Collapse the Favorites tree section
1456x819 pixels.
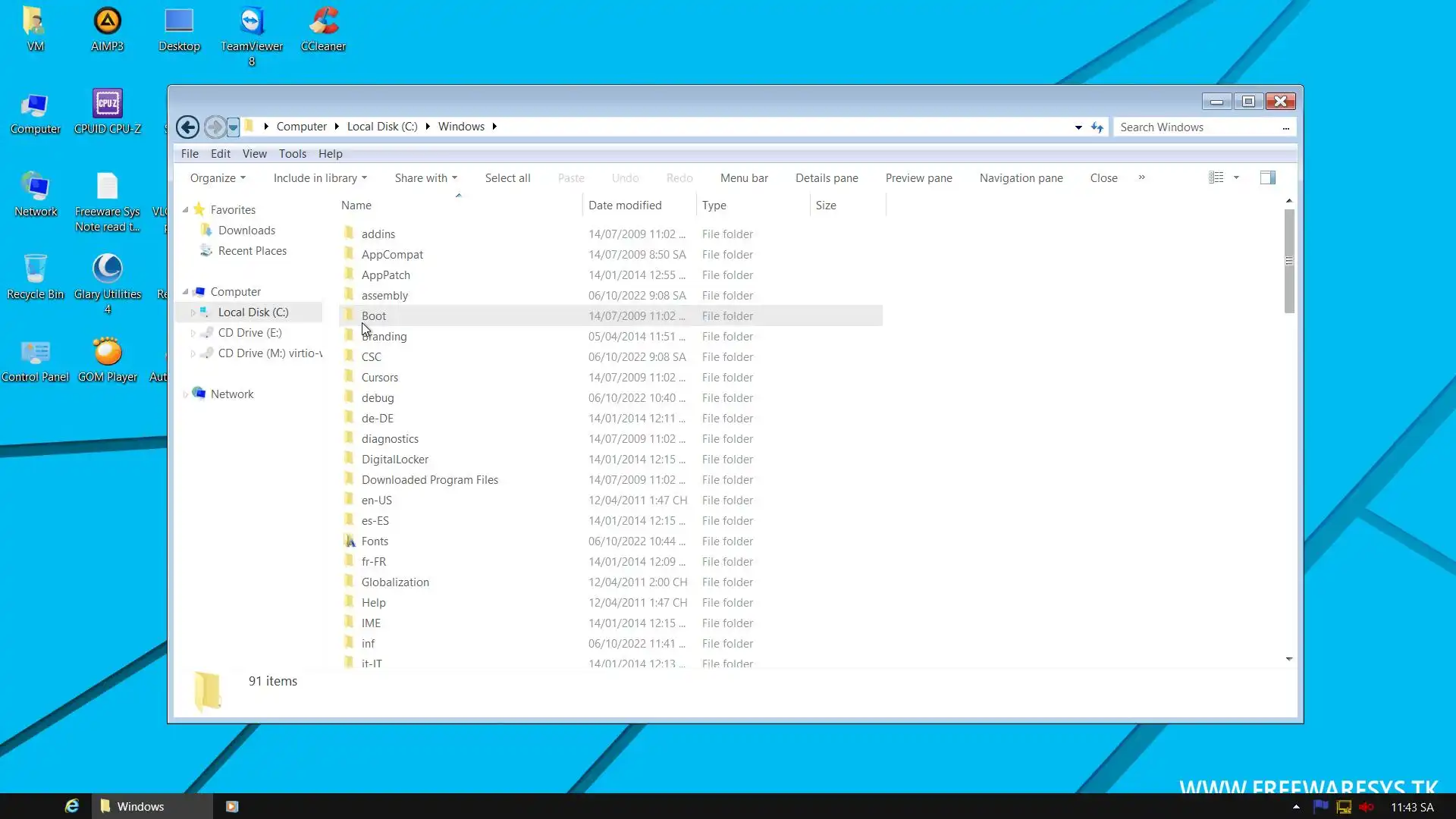click(186, 210)
